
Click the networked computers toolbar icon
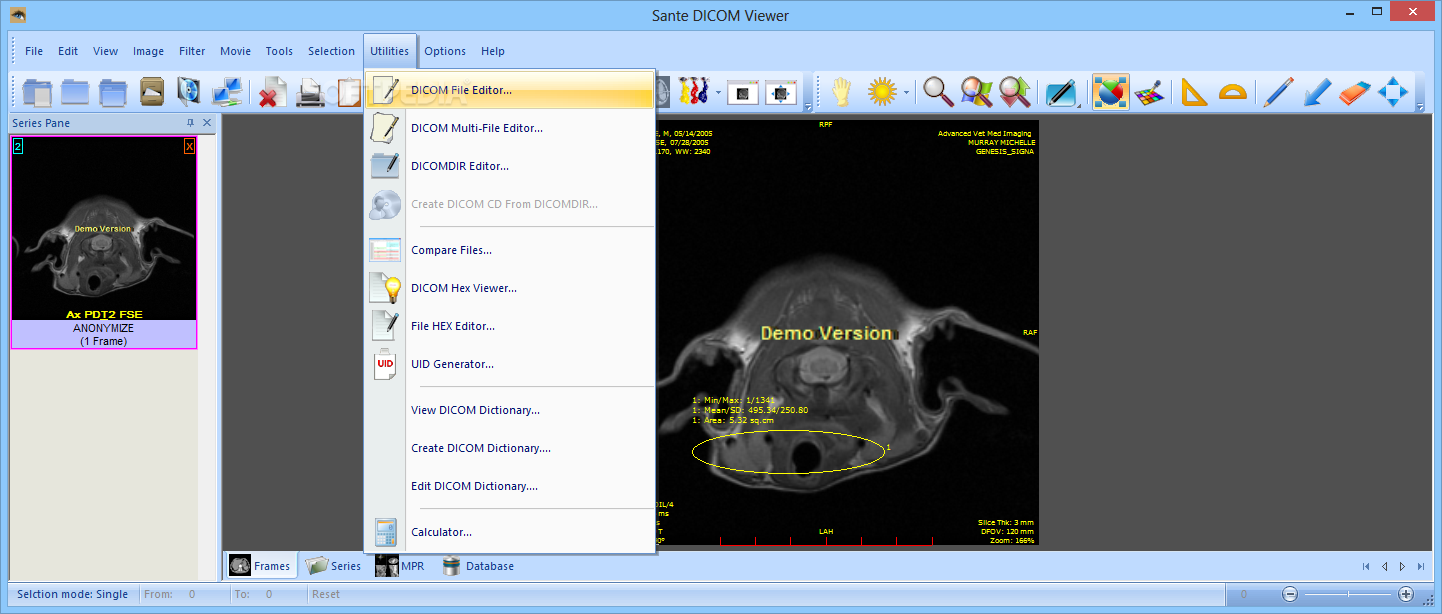(x=227, y=92)
